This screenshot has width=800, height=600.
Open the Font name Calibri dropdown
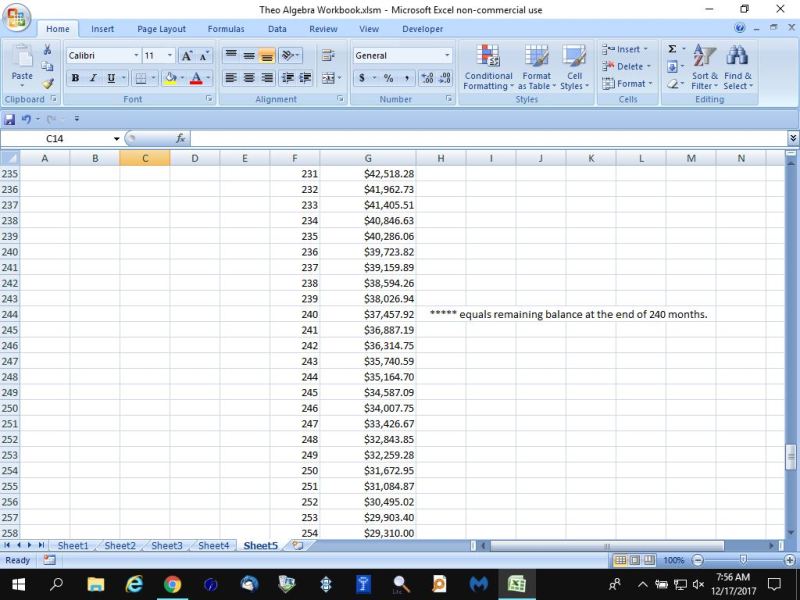[136, 56]
